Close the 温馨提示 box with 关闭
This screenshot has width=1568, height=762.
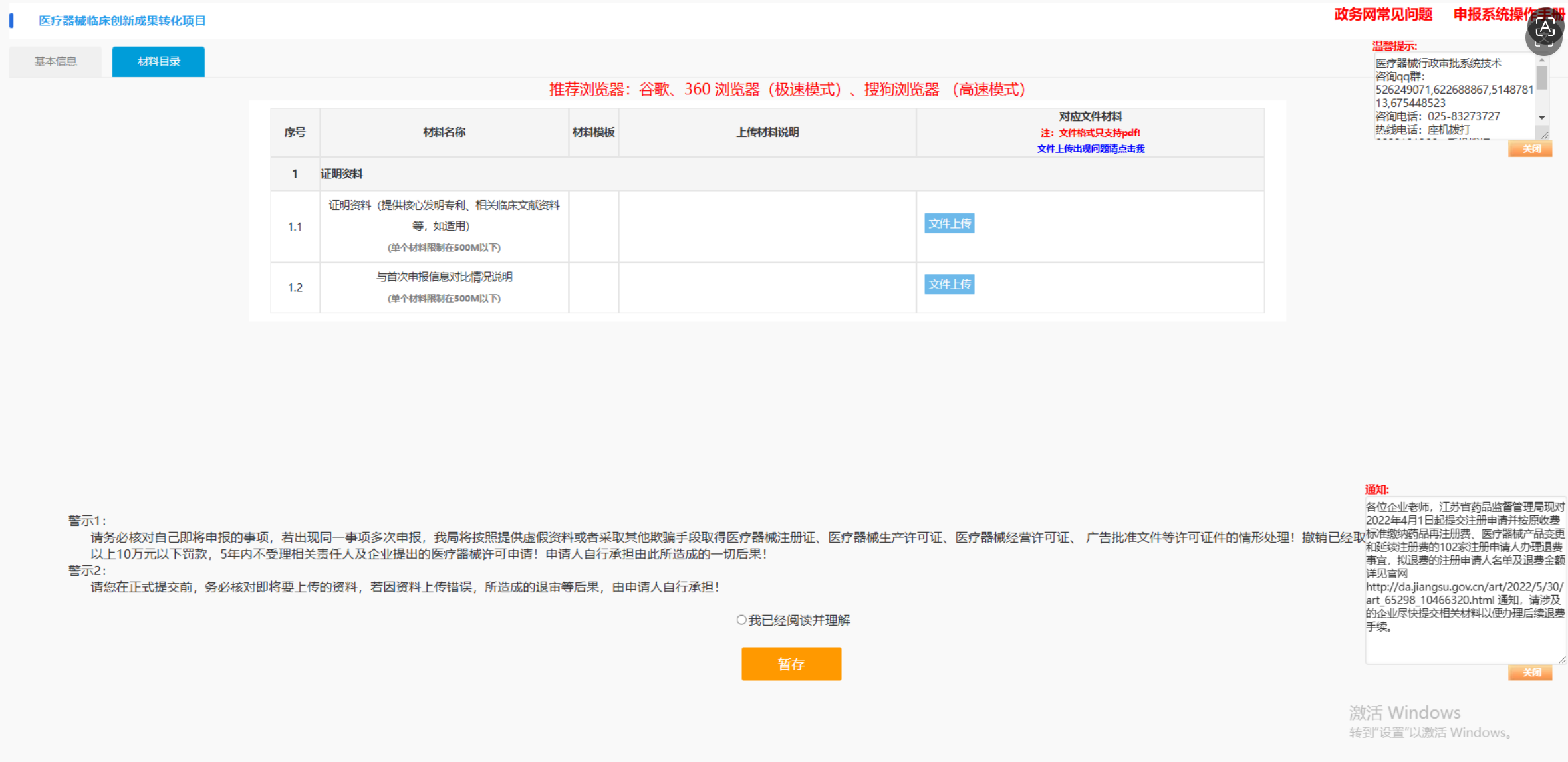(1530, 149)
